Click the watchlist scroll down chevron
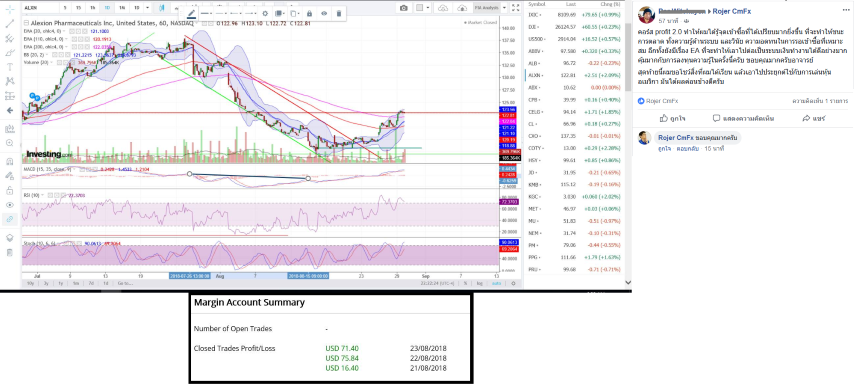Screen dimensions: 854x386 pyautogui.click(x=627, y=283)
